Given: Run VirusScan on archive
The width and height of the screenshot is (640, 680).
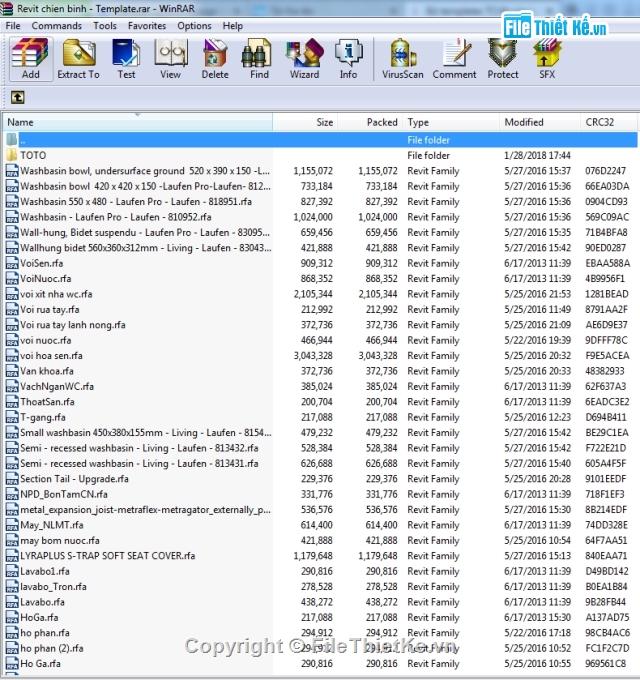Looking at the screenshot, I should 402,59.
